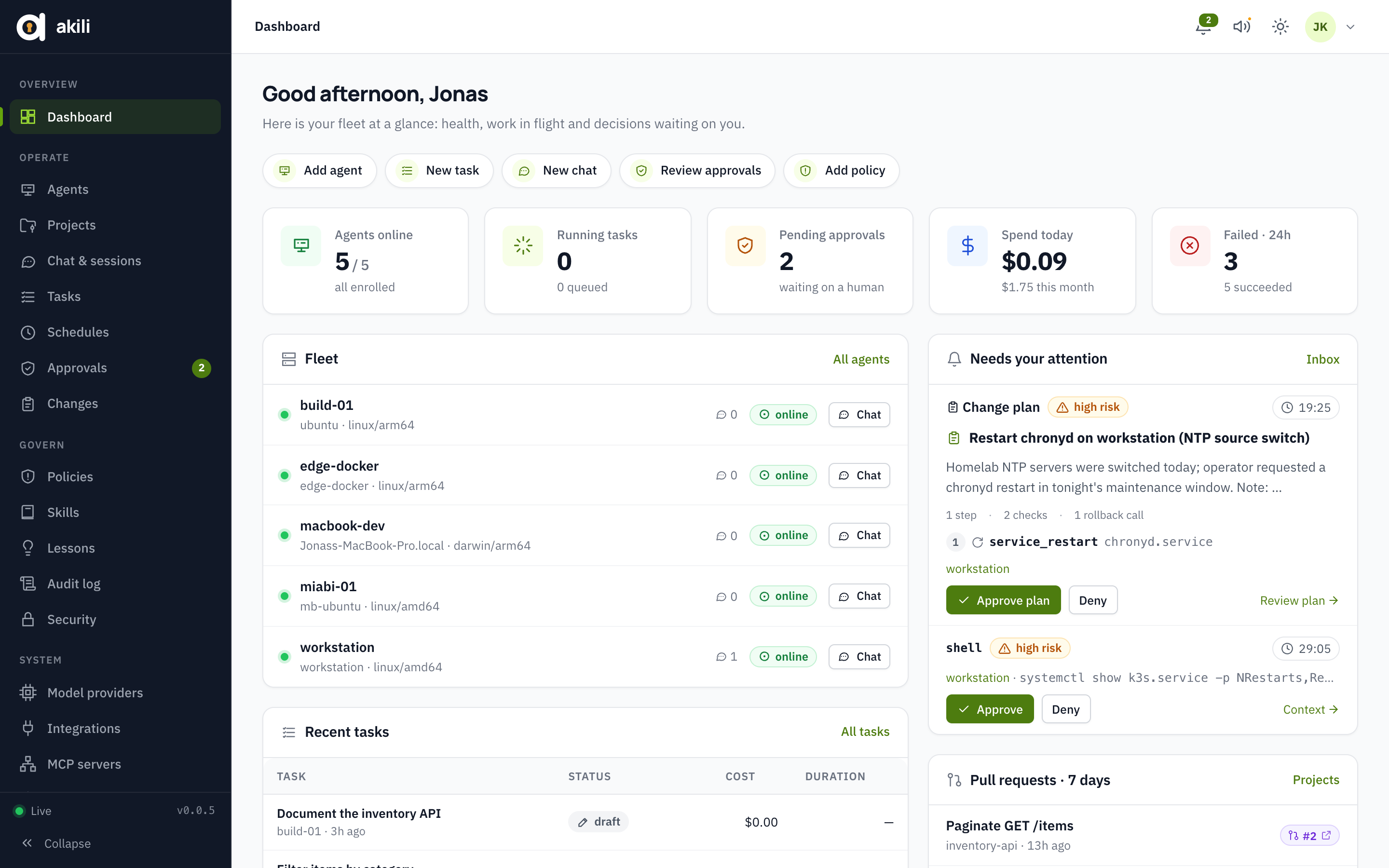The width and height of the screenshot is (1389, 868).
Task: Open Projects in the sidebar
Action: 115,225
